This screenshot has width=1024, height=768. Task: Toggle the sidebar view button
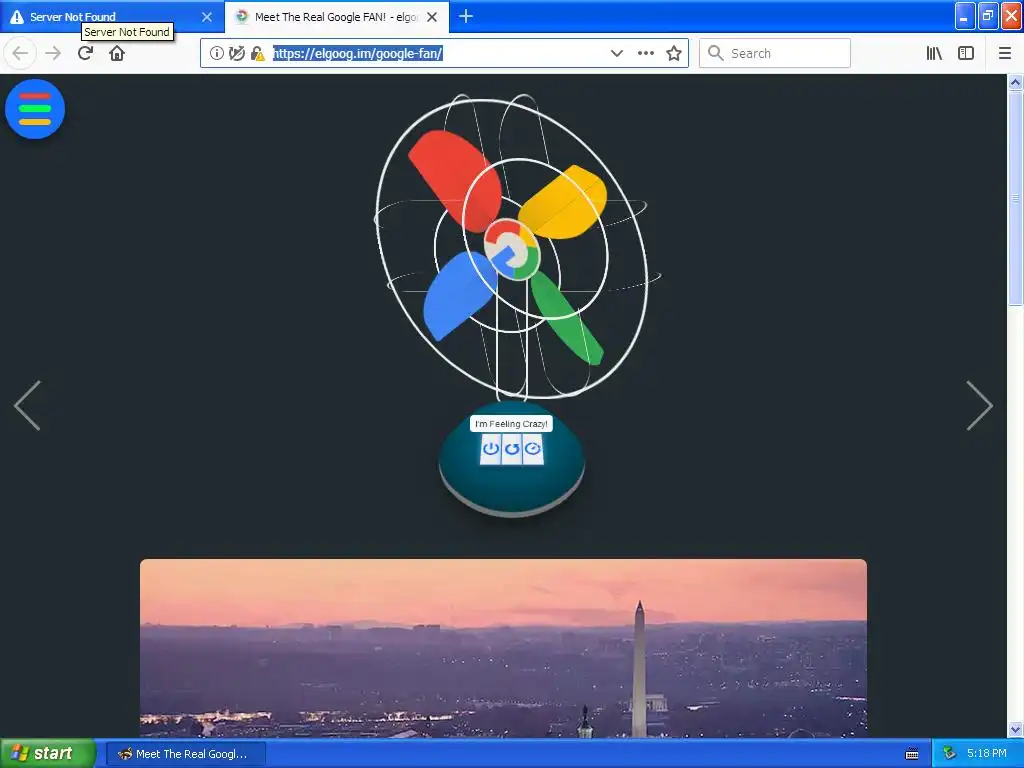pyautogui.click(x=966, y=53)
